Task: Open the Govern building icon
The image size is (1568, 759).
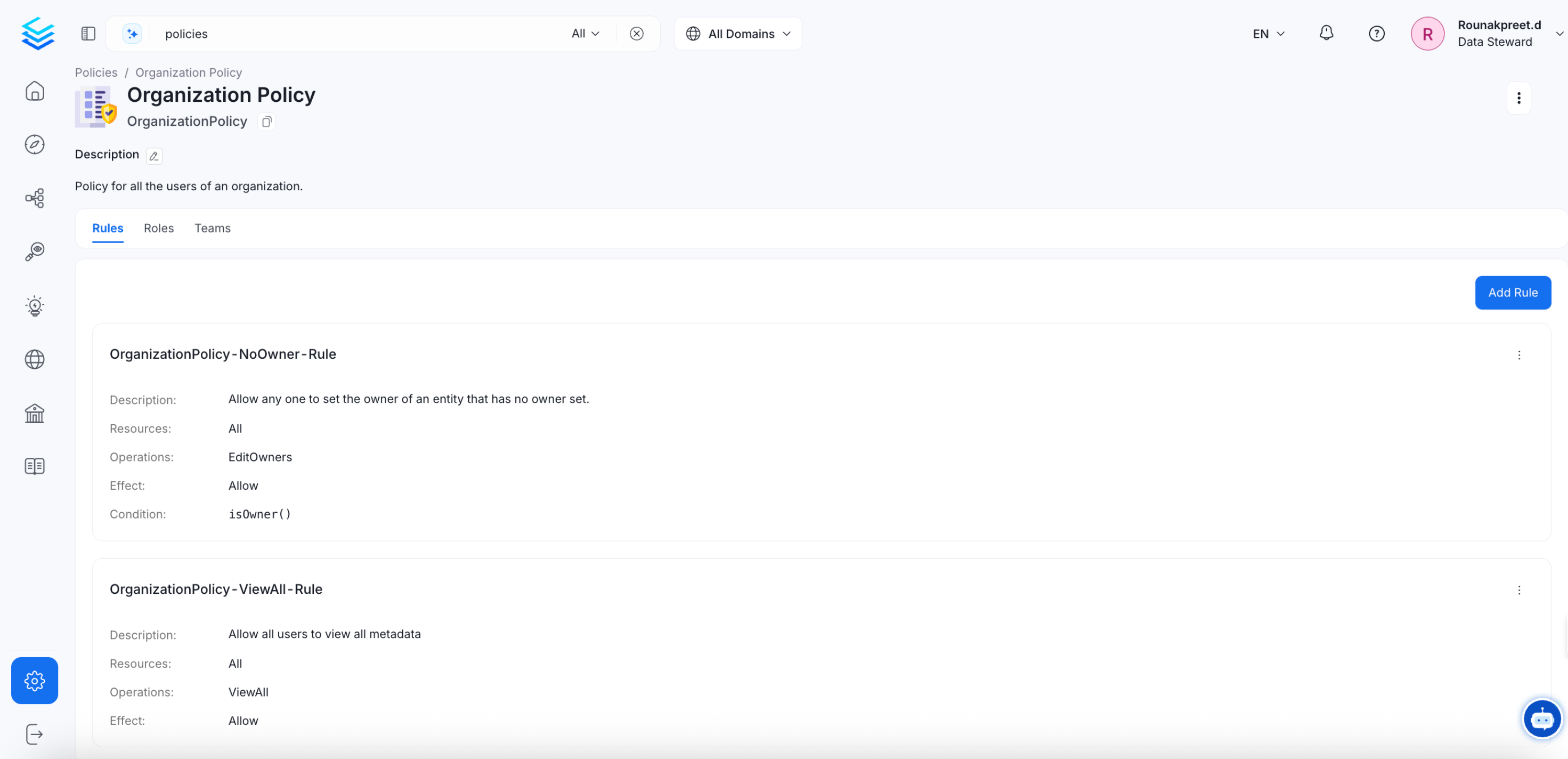Action: coord(35,413)
